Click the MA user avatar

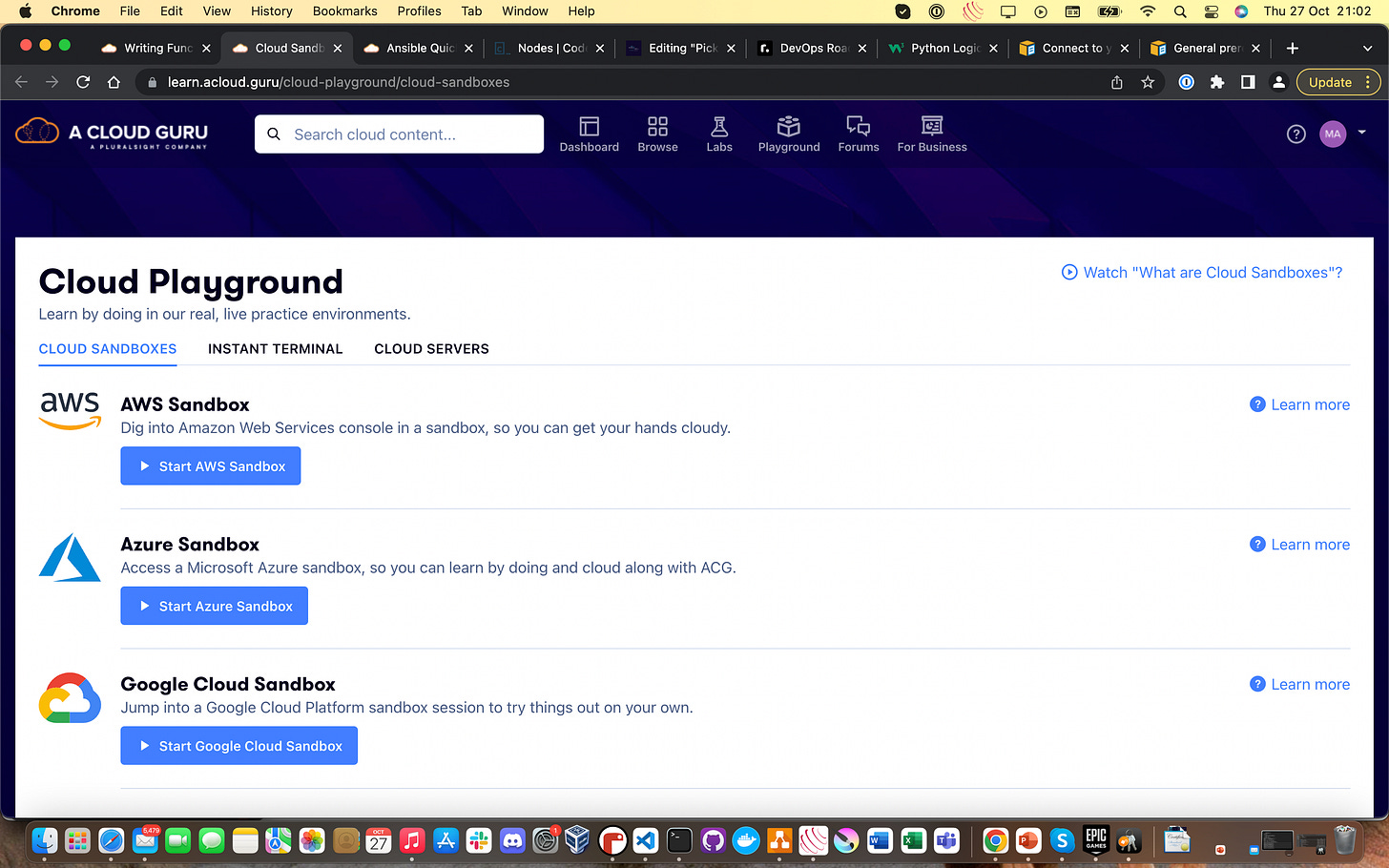(1333, 134)
